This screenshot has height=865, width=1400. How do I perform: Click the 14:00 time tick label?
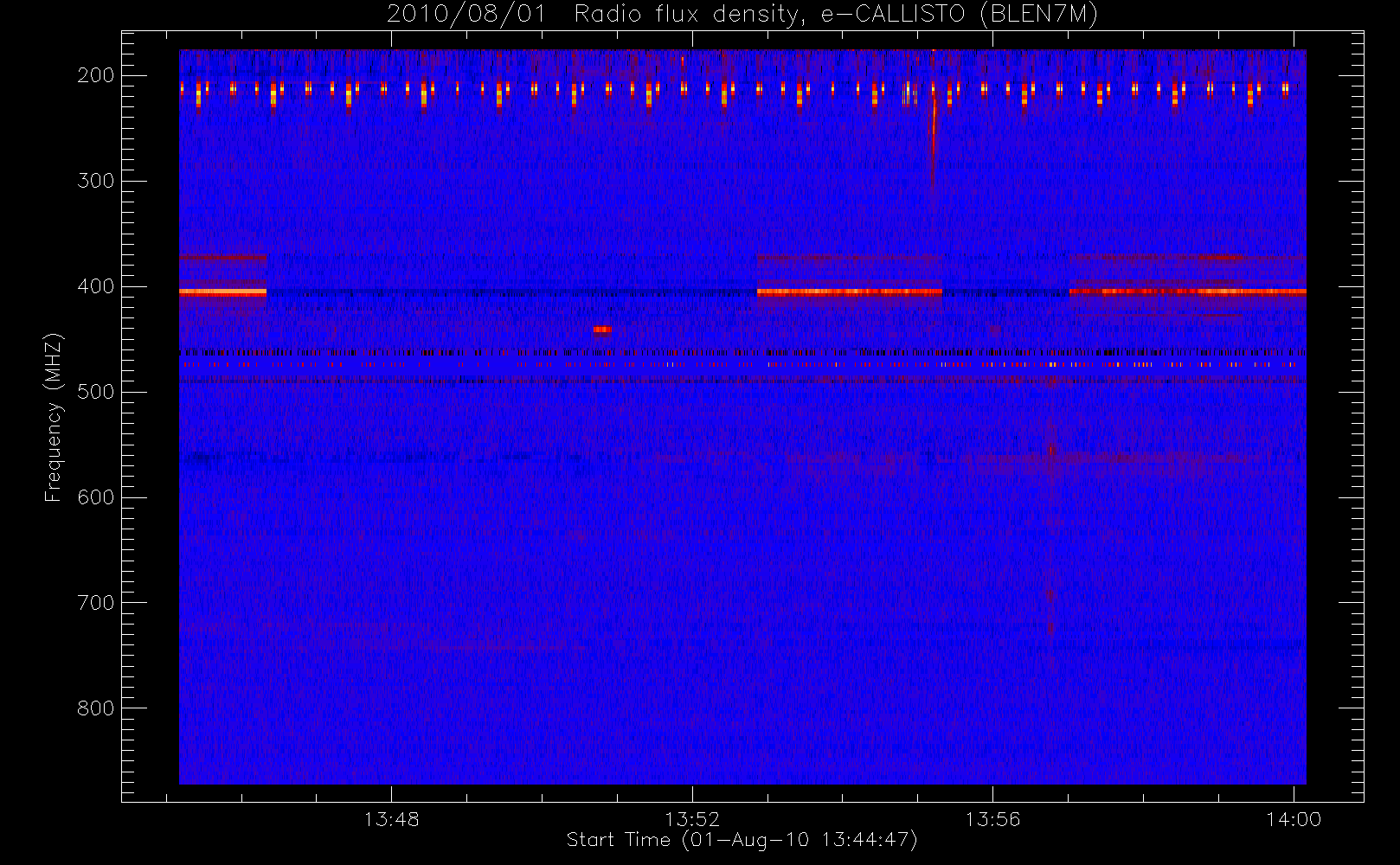tap(1294, 819)
